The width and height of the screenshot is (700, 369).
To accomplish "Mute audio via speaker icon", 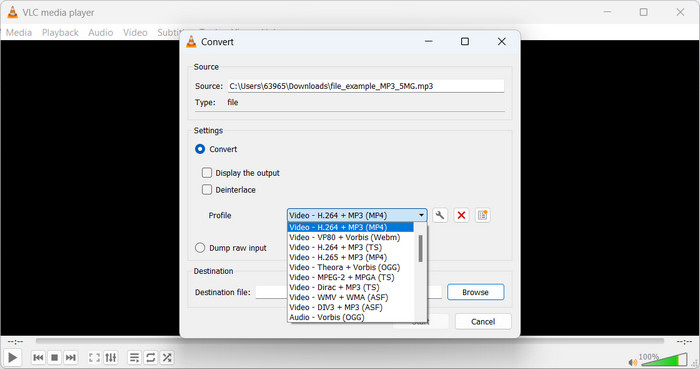I will click(x=632, y=362).
